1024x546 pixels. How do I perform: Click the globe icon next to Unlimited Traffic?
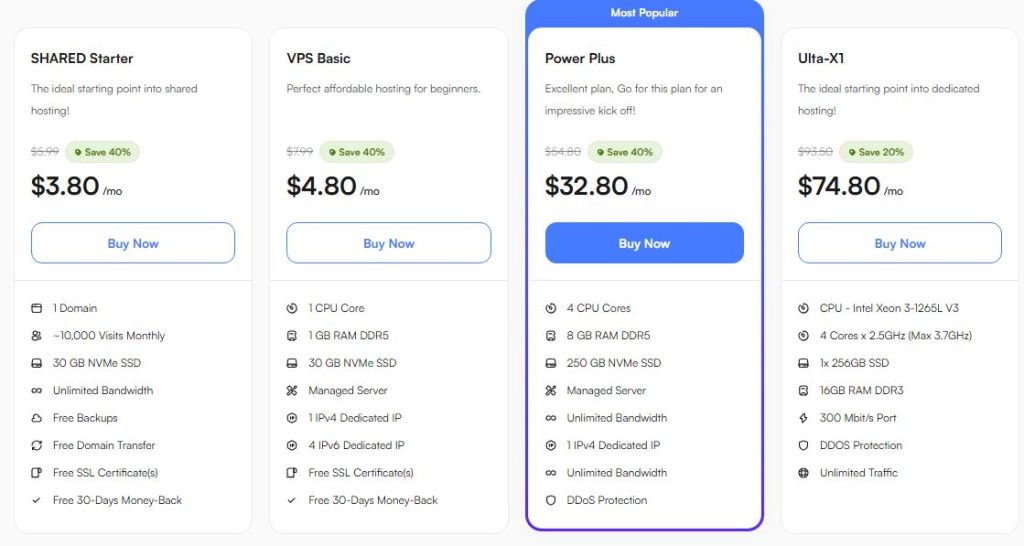click(804, 473)
